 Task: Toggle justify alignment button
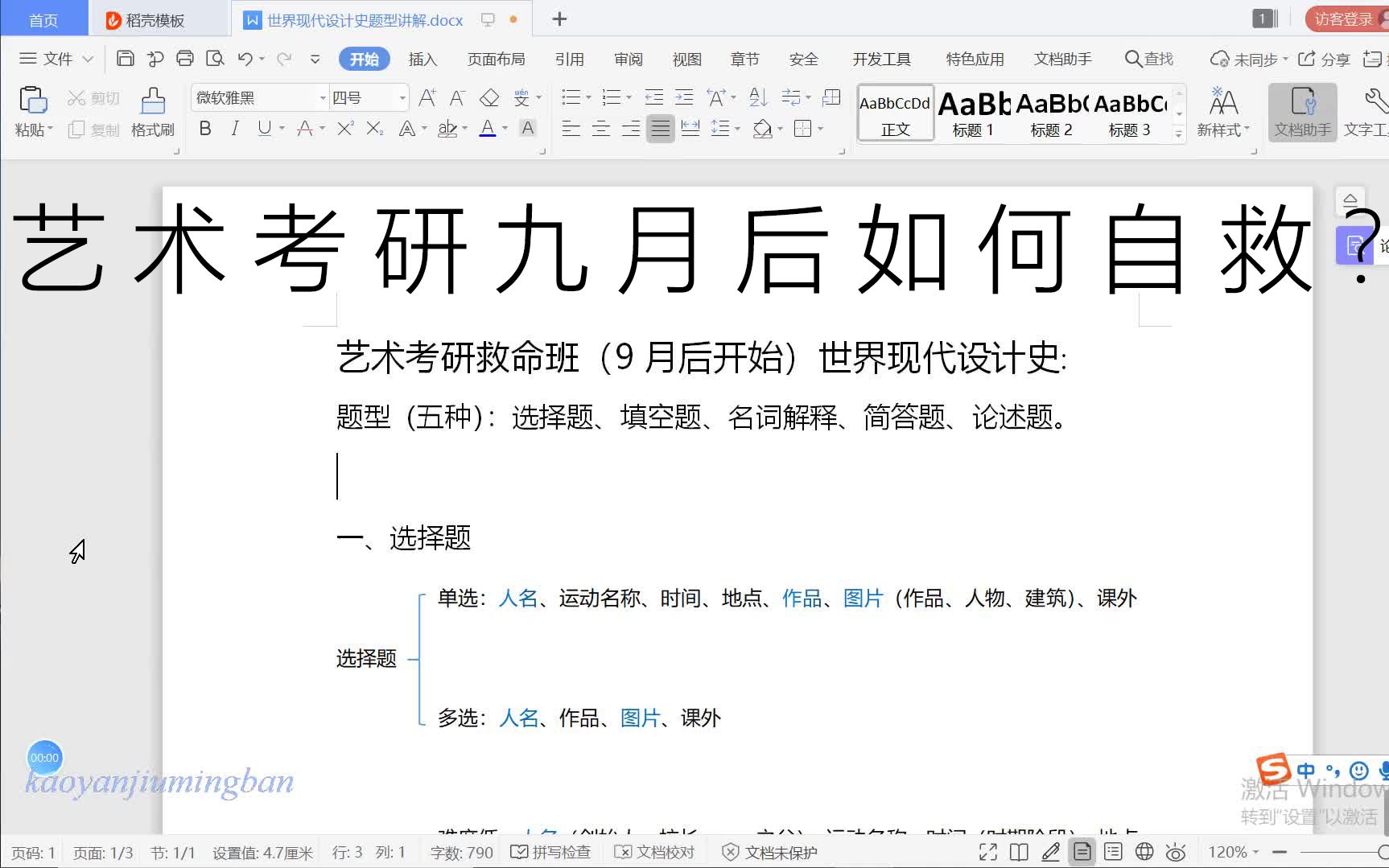point(661,128)
